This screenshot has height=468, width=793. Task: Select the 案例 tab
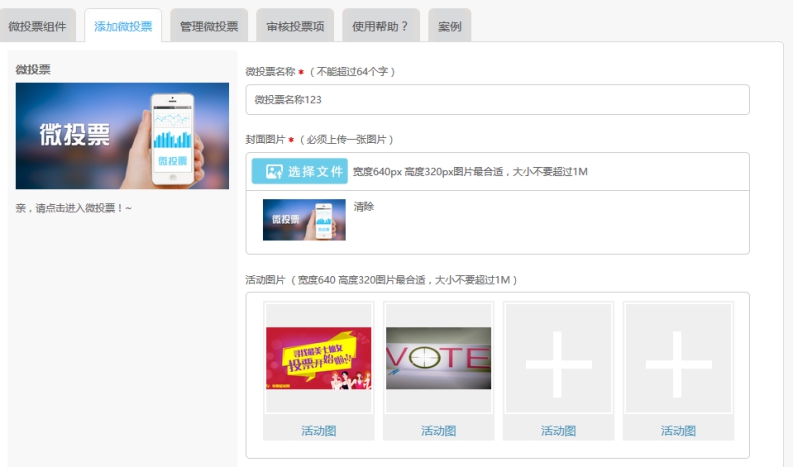tap(449, 26)
